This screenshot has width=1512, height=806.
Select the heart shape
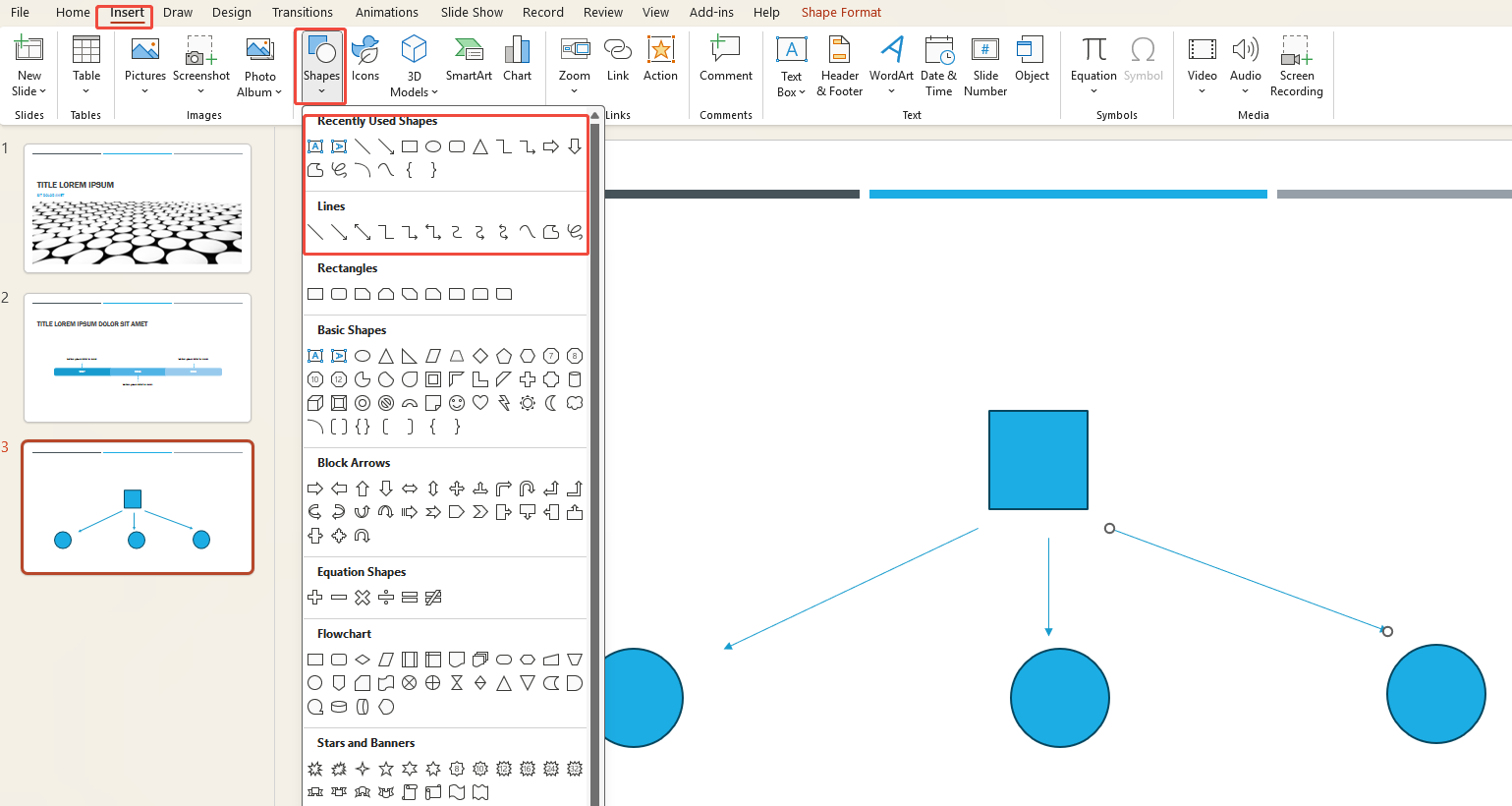tap(480, 403)
